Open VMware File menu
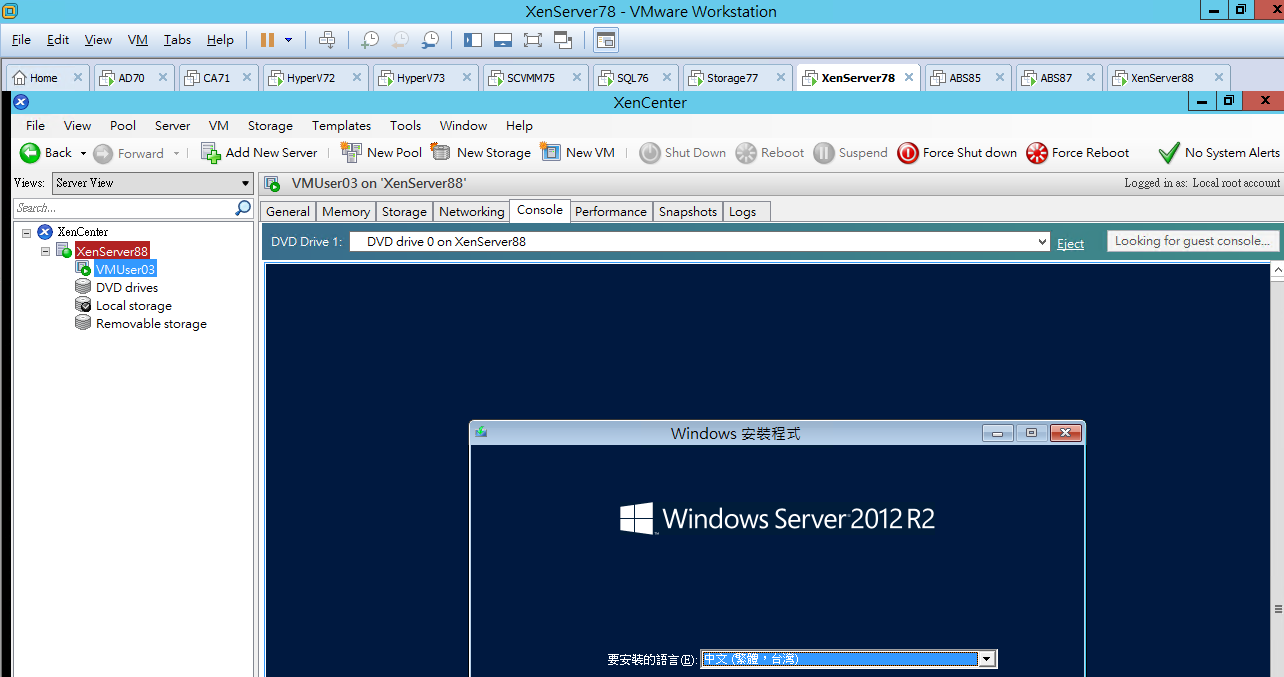 click(x=21, y=40)
